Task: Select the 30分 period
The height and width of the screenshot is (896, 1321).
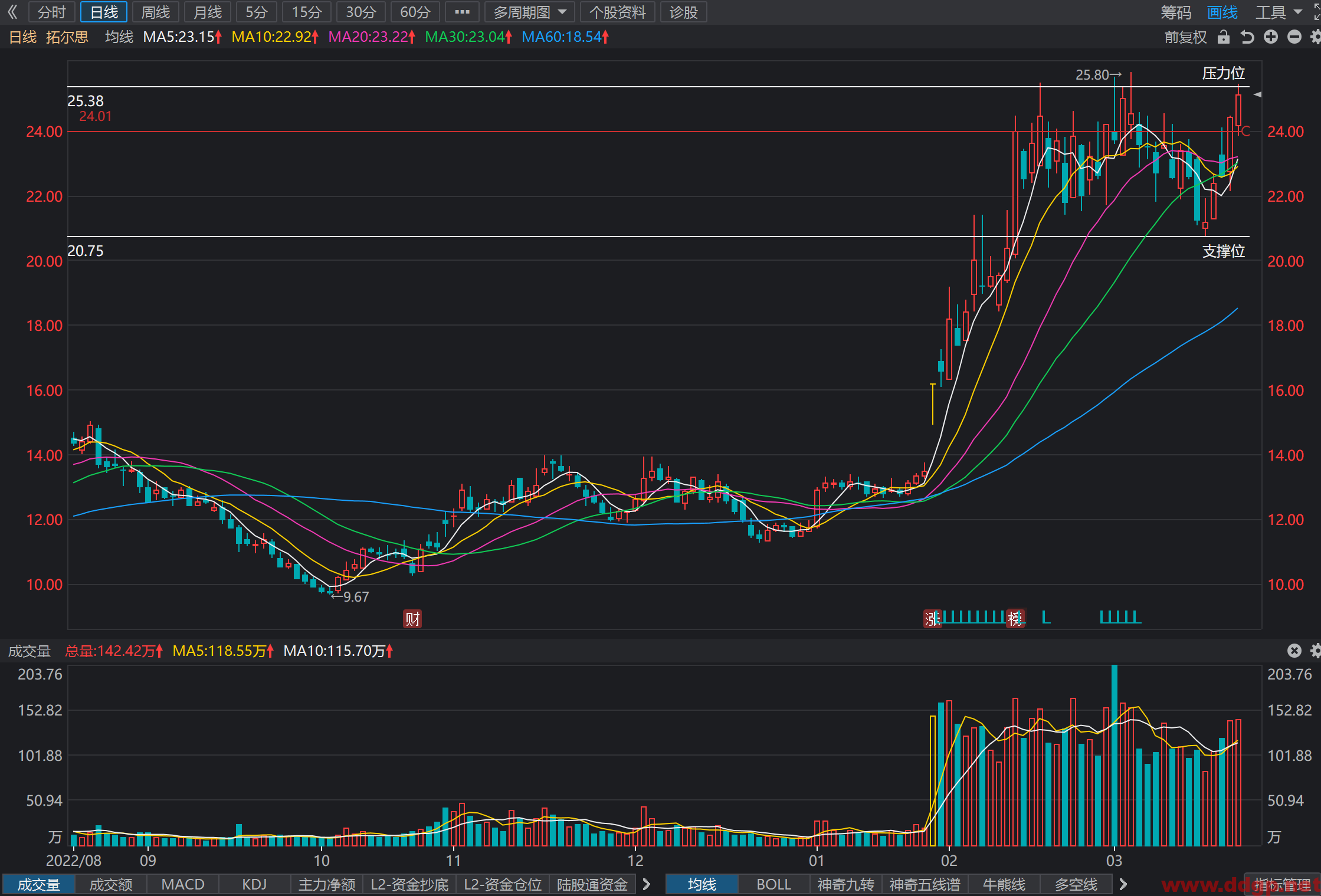Action: (x=360, y=12)
